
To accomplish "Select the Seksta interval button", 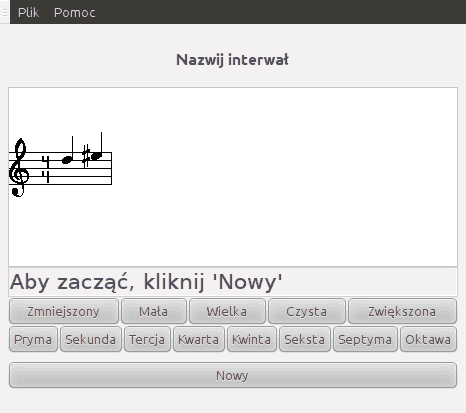I will (x=305, y=339).
